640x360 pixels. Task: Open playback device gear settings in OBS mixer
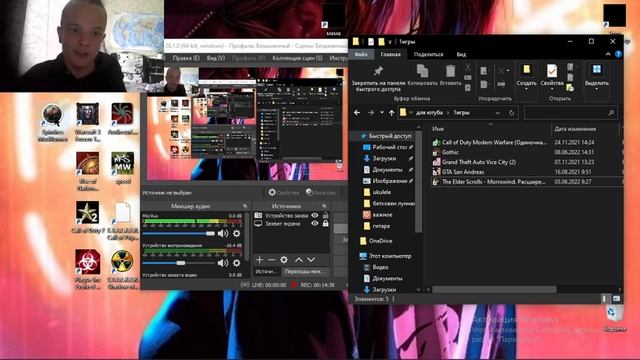coord(236,263)
